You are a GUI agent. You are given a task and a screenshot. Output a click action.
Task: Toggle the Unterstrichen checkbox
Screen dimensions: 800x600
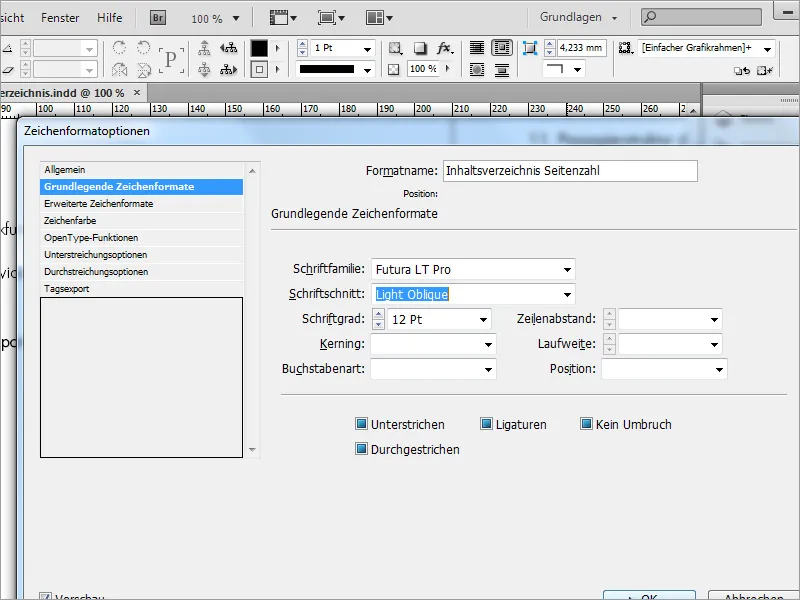pos(361,423)
